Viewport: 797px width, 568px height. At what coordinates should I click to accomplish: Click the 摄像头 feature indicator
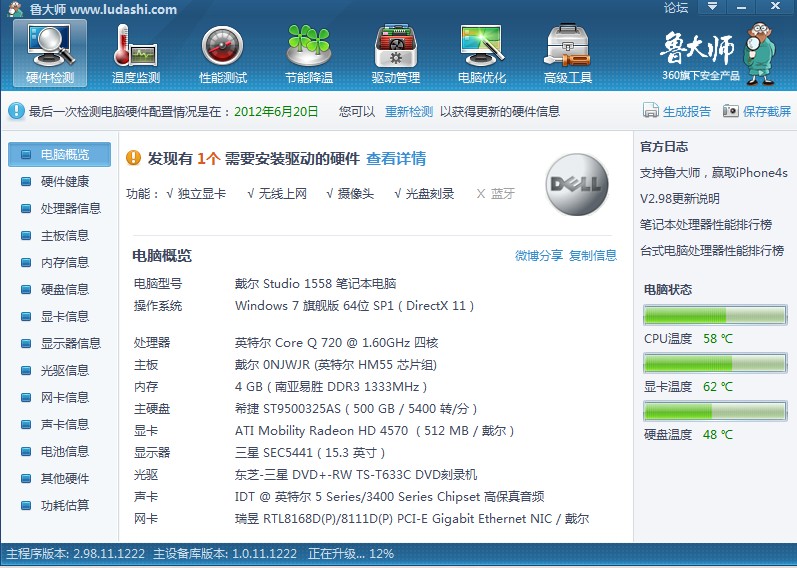click(x=350, y=194)
